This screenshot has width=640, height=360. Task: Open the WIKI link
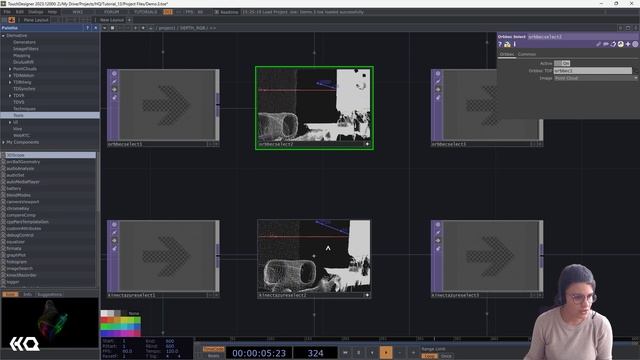(78, 12)
